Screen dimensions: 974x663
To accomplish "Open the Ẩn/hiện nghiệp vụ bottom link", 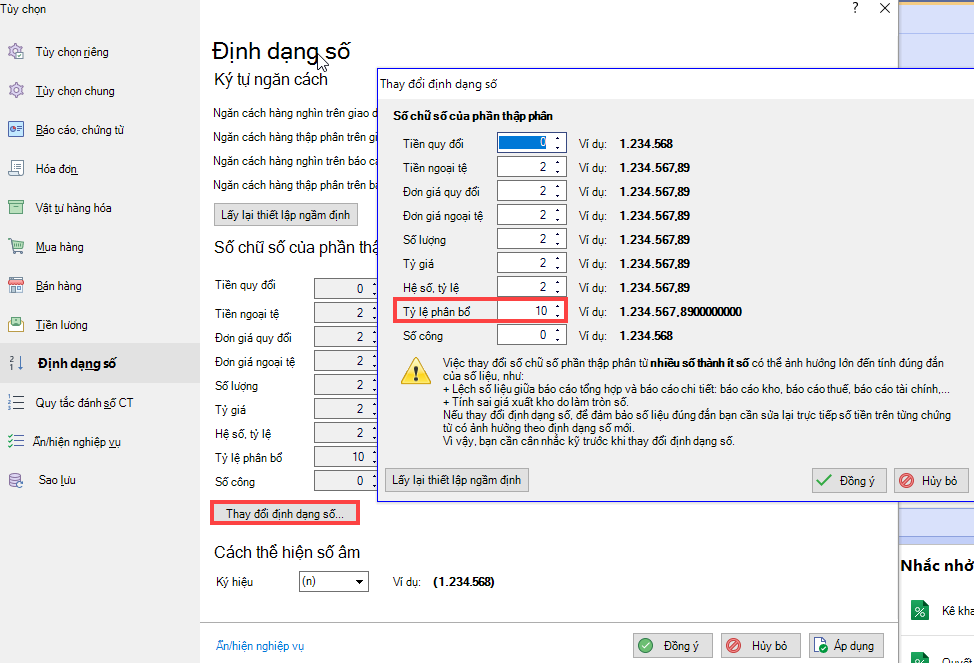I will pos(259,646).
